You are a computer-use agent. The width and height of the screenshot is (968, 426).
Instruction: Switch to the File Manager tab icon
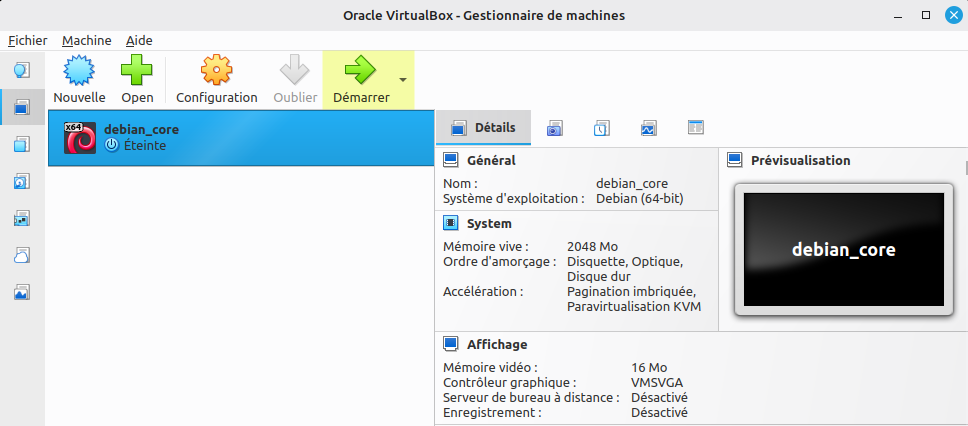(x=696, y=128)
